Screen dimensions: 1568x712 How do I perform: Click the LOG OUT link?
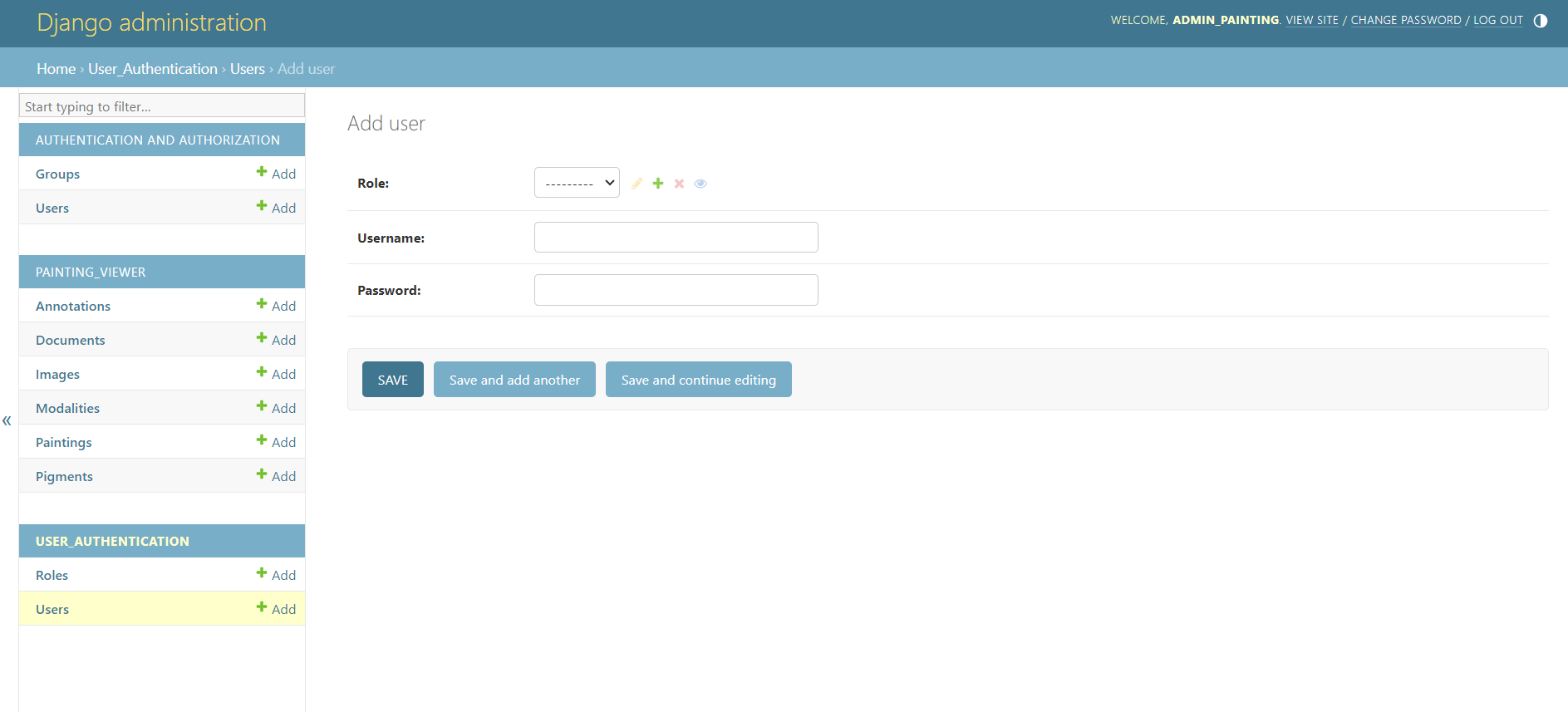coord(1497,21)
